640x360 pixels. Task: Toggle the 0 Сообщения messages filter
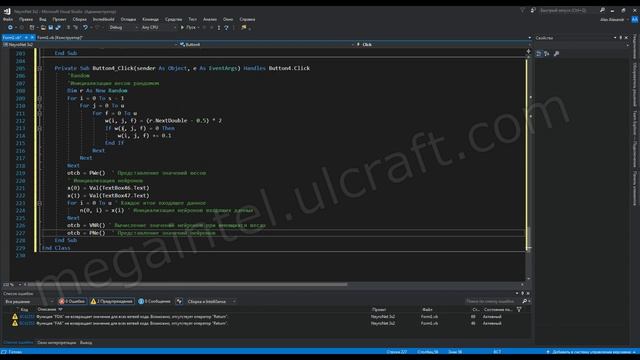(154, 301)
